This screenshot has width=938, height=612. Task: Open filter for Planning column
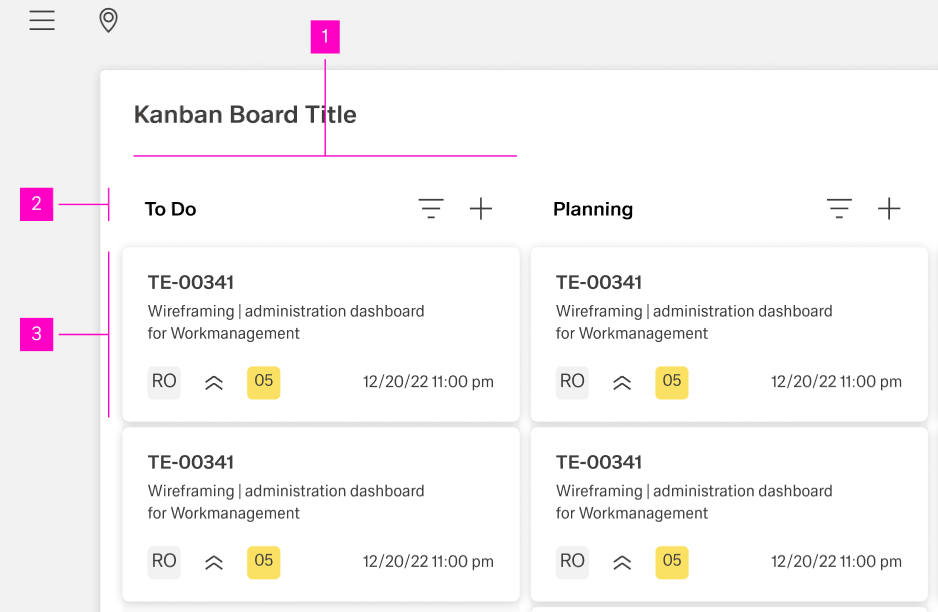click(x=839, y=209)
